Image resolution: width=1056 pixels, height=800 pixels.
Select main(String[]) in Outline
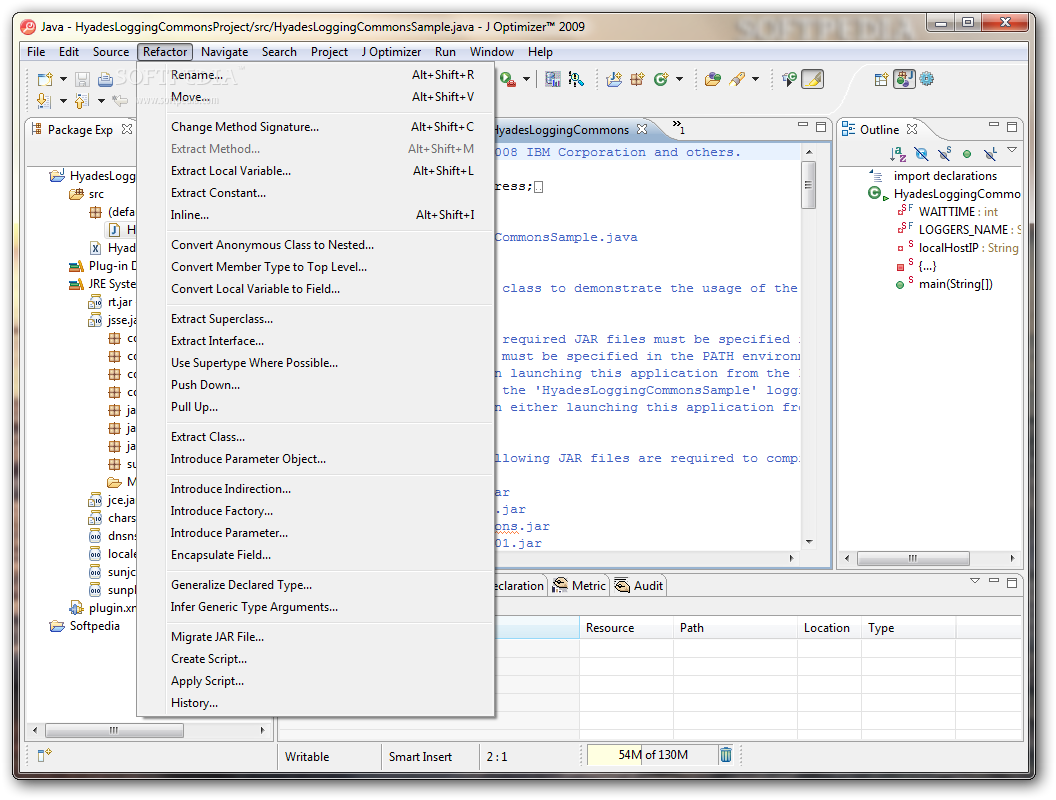point(955,284)
